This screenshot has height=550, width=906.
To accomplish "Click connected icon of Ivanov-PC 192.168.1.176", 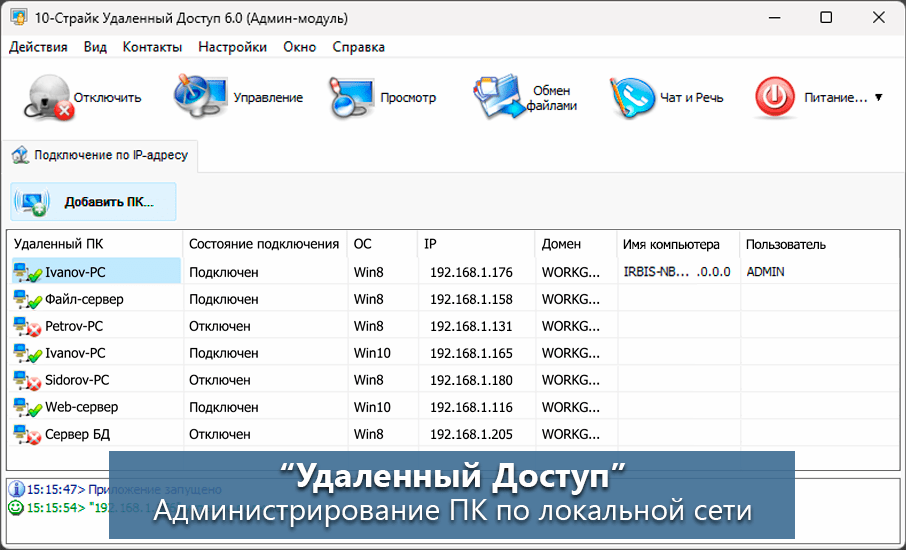I will pyautogui.click(x=28, y=272).
